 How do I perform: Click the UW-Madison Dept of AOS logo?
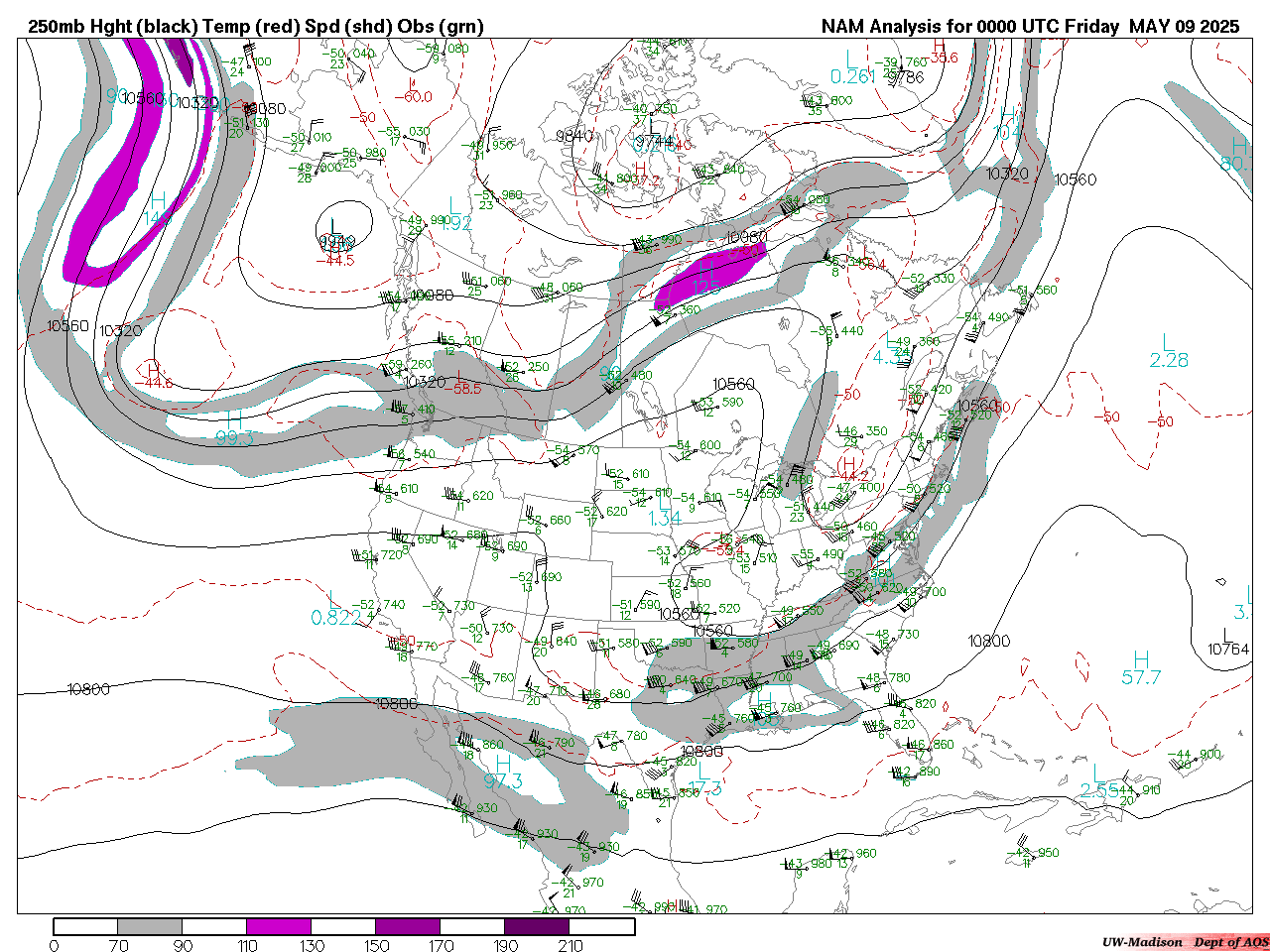tap(1185, 942)
